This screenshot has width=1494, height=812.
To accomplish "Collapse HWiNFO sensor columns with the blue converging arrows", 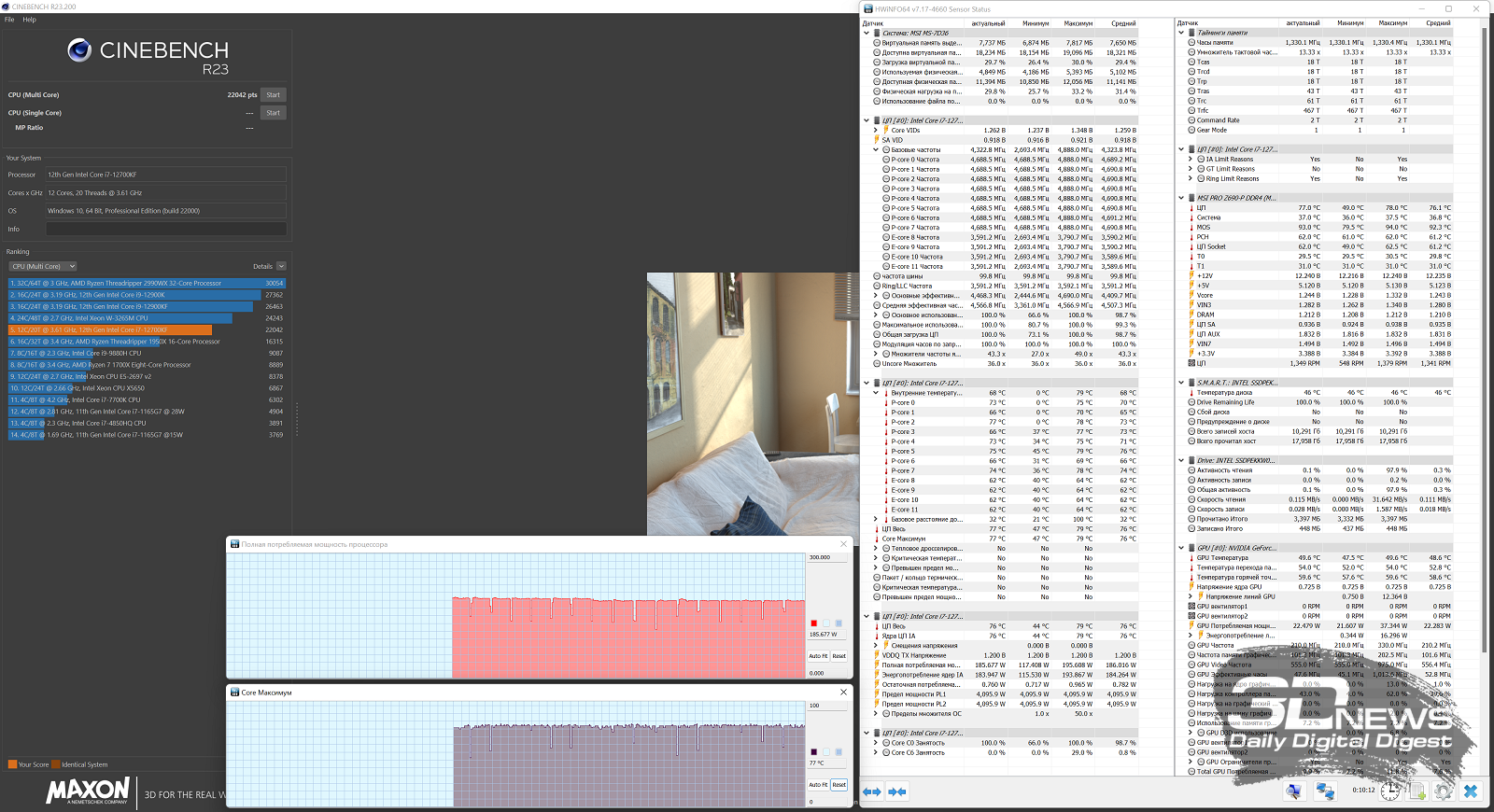I will click(x=897, y=791).
